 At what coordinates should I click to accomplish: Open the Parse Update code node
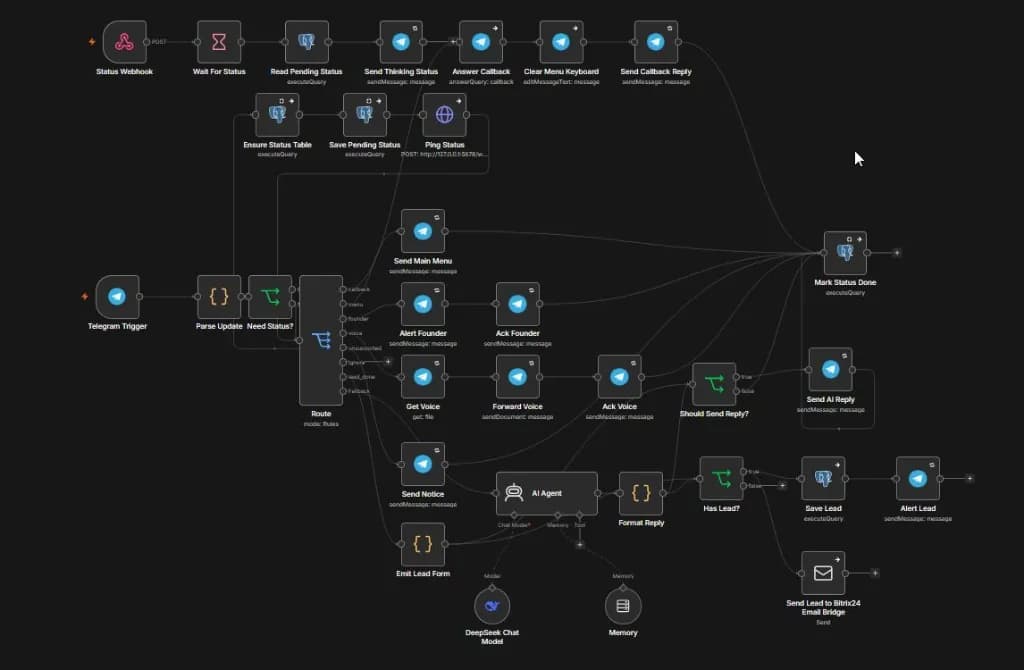pyautogui.click(x=219, y=296)
